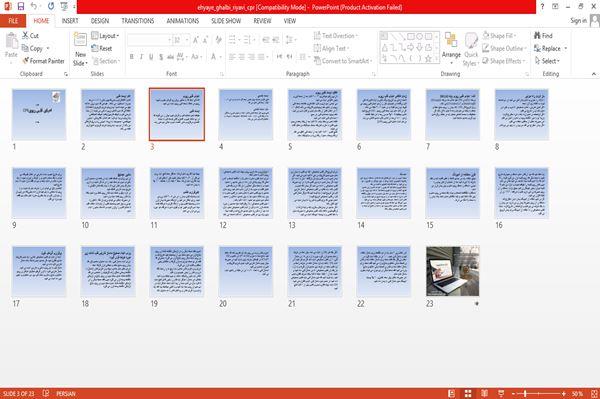Click the Cut scissors icon

[x=25, y=35]
